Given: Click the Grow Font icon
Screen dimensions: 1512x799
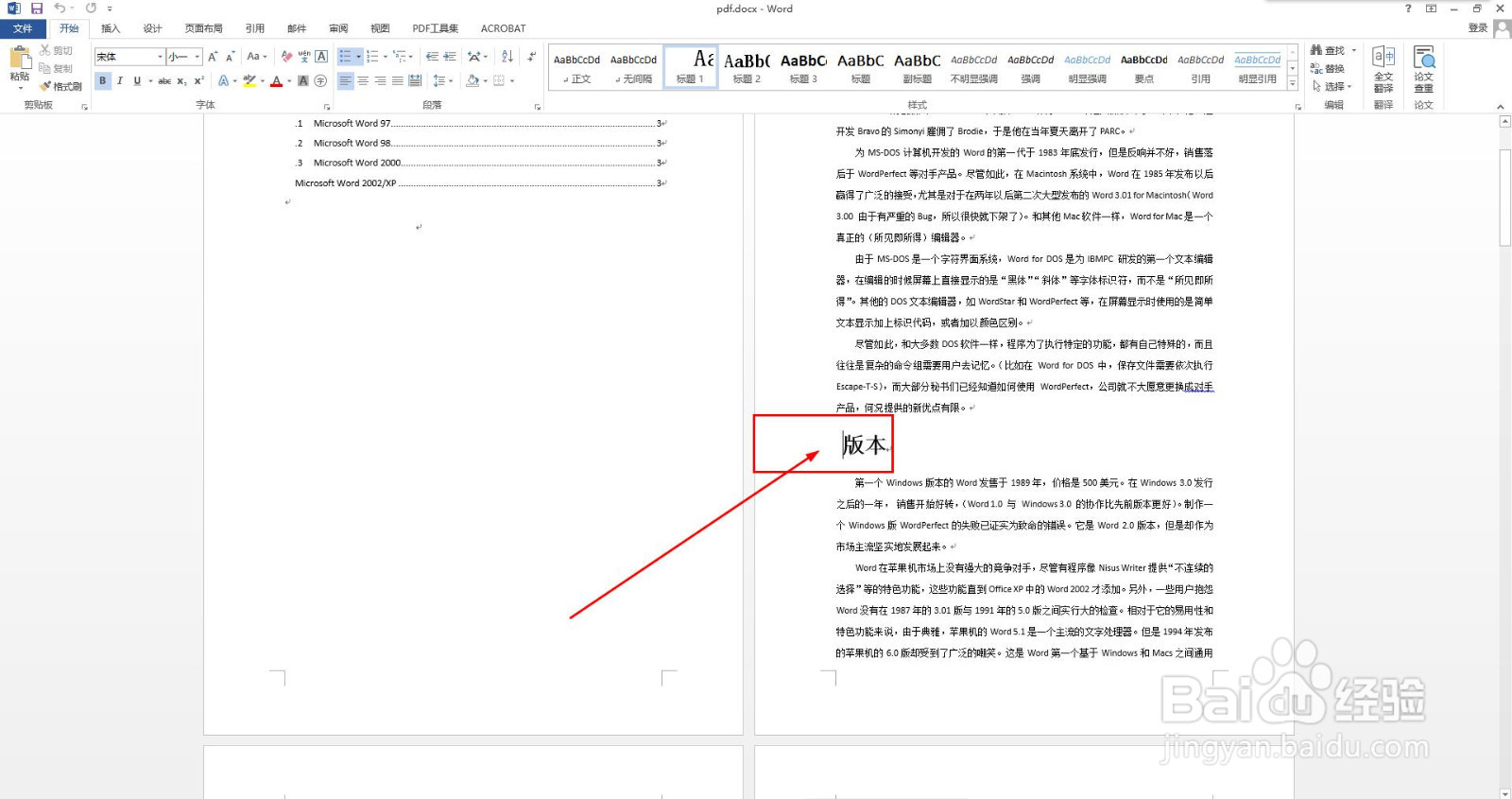Looking at the screenshot, I should pyautogui.click(x=214, y=57).
